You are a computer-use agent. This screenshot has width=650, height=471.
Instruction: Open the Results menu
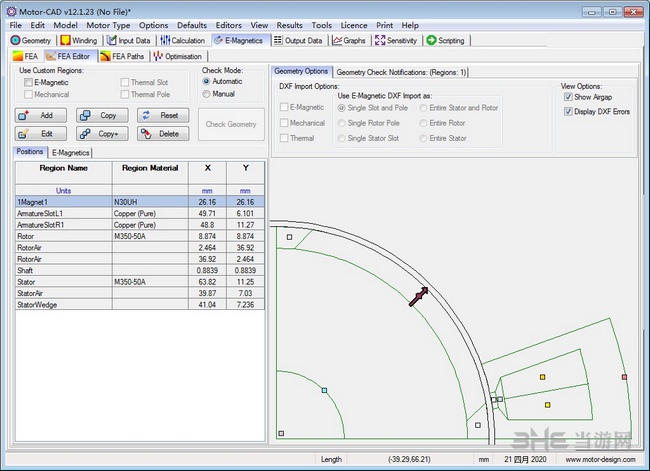[x=289, y=25]
